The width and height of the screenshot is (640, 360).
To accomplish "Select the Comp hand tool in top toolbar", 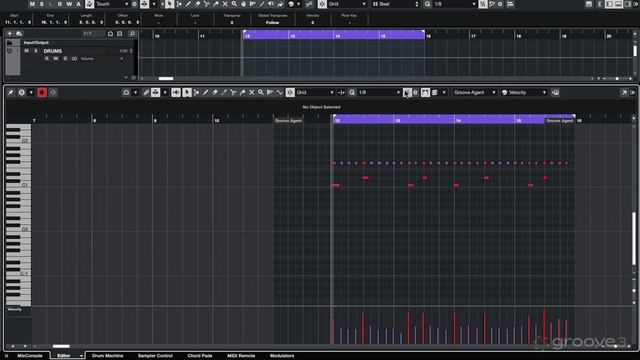I will pyautogui.click(x=243, y=4).
